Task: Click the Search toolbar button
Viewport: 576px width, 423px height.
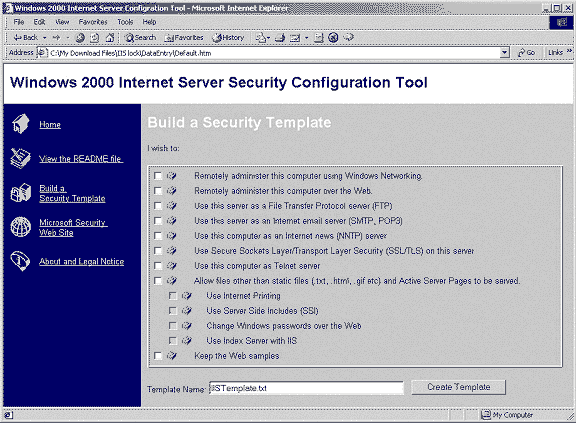Action: click(x=140, y=37)
